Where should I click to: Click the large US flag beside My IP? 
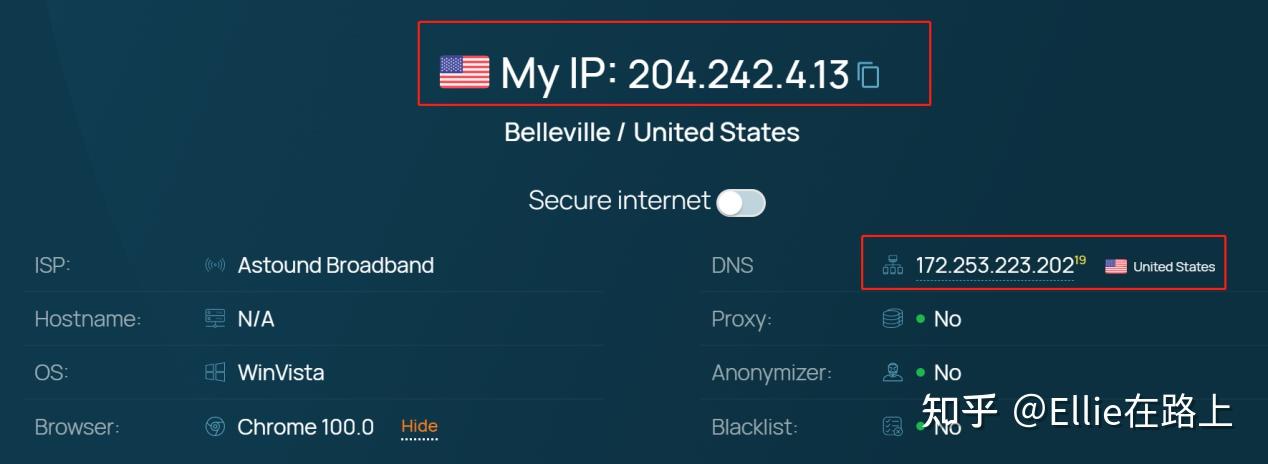click(x=465, y=72)
